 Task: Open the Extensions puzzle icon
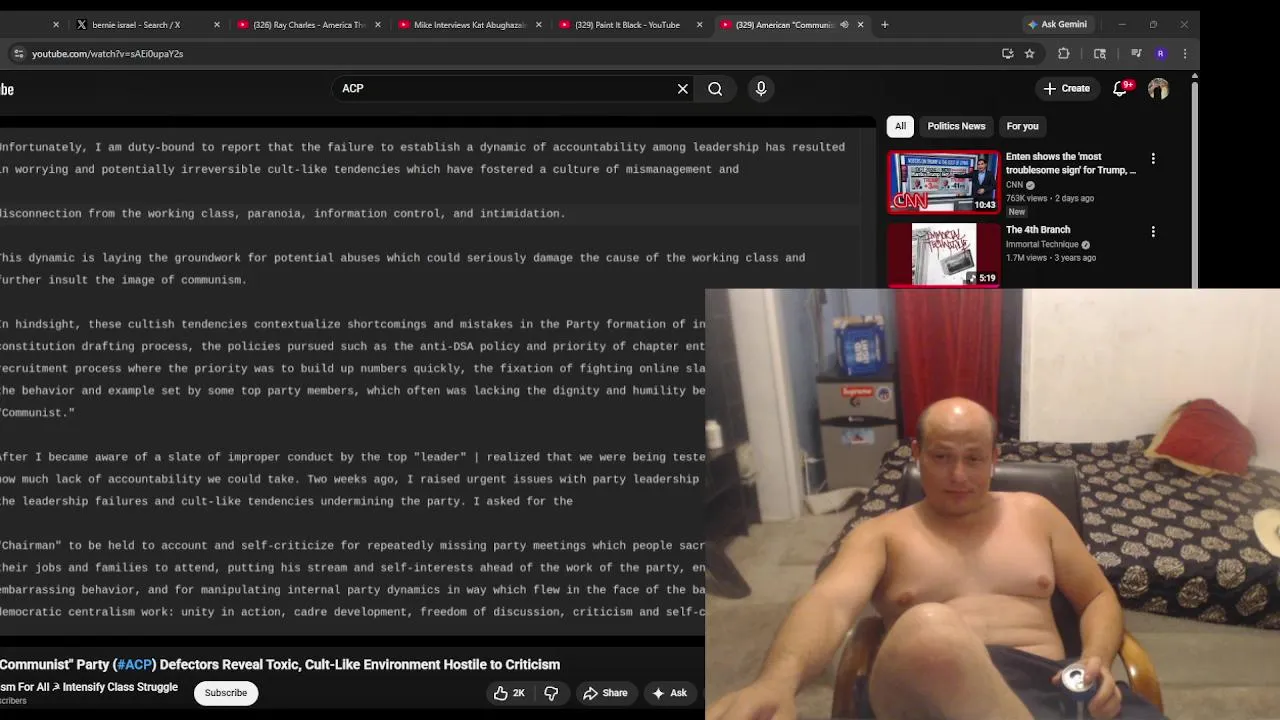[1064, 54]
